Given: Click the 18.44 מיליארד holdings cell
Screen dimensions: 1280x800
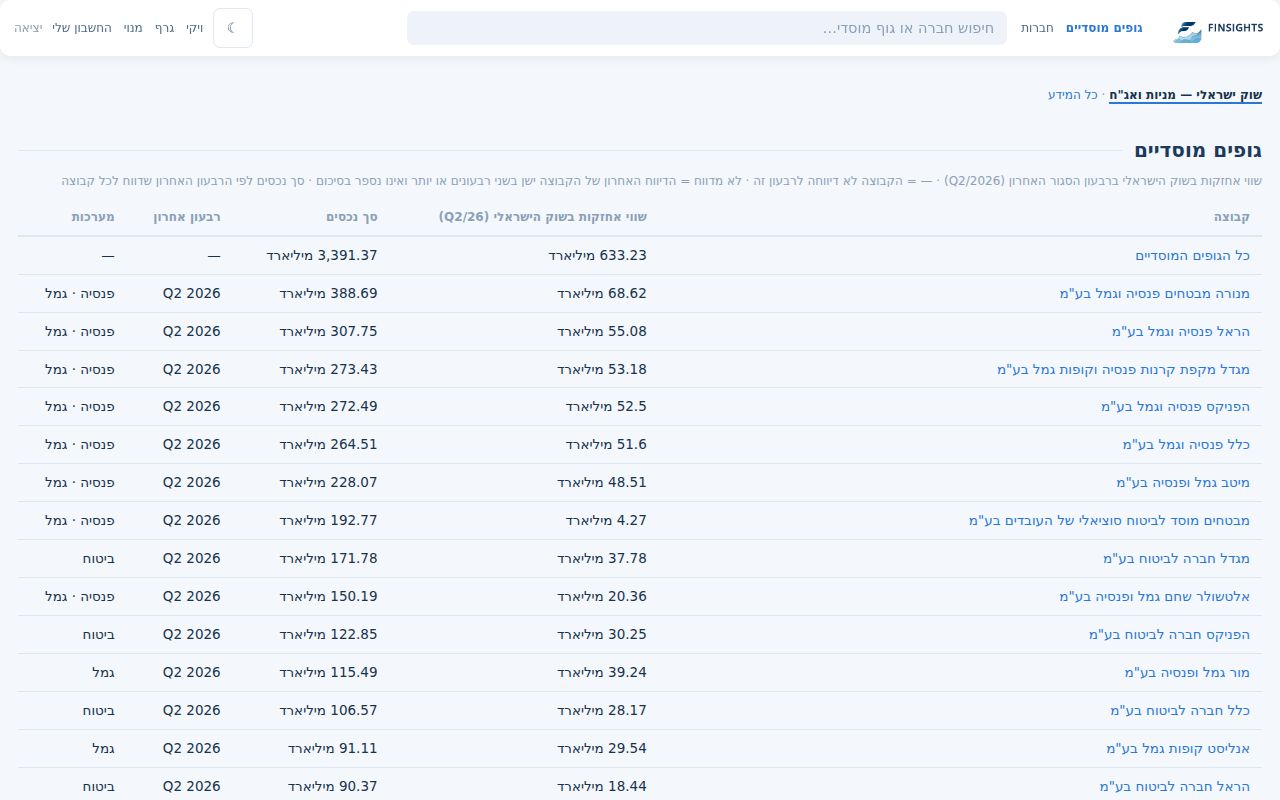Looking at the screenshot, I should [602, 787].
